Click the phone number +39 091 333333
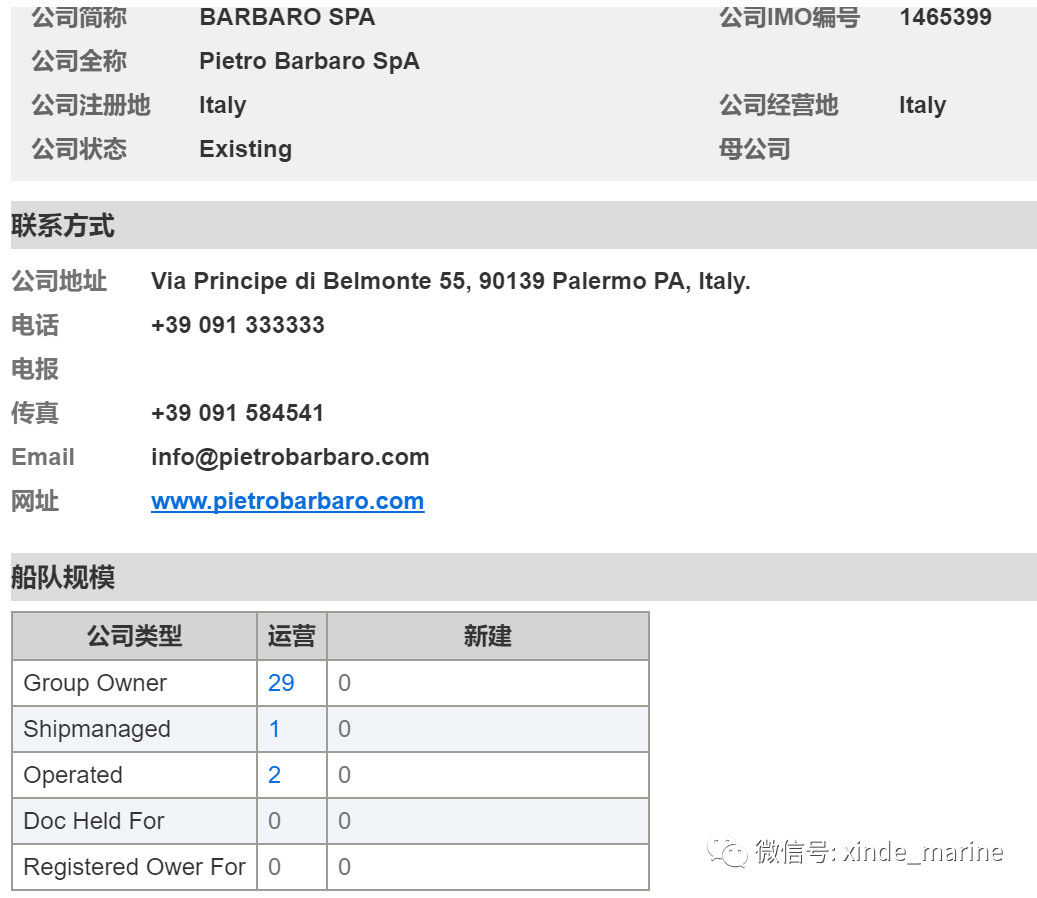Image resolution: width=1037 pixels, height=898 pixels. (x=237, y=325)
